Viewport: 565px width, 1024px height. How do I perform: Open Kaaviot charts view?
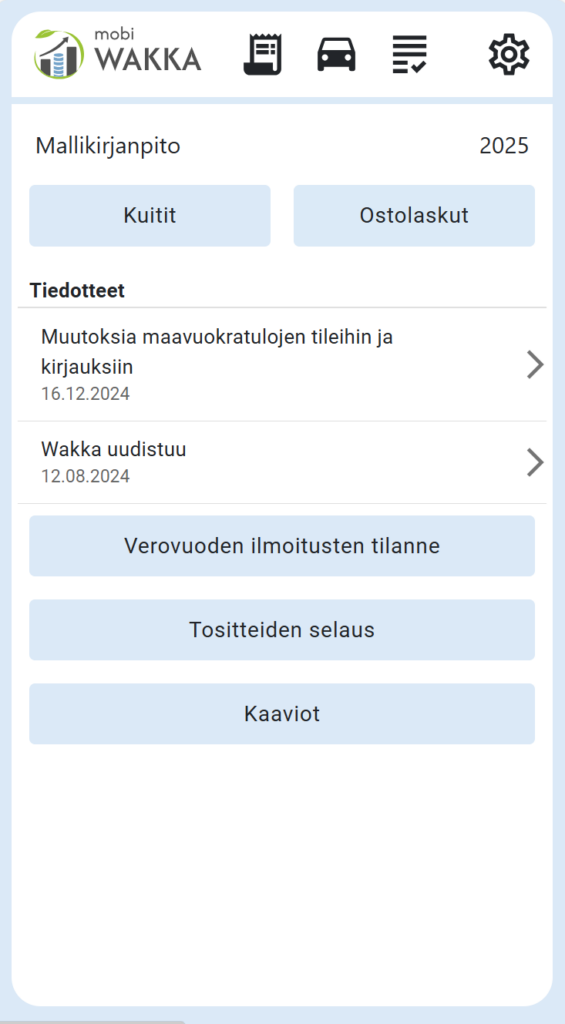click(282, 714)
